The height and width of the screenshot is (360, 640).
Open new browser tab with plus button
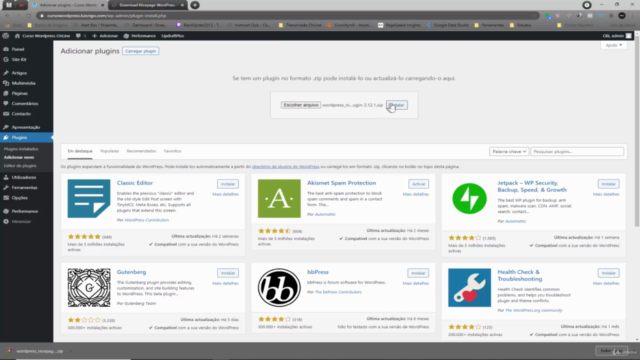(x=195, y=5)
